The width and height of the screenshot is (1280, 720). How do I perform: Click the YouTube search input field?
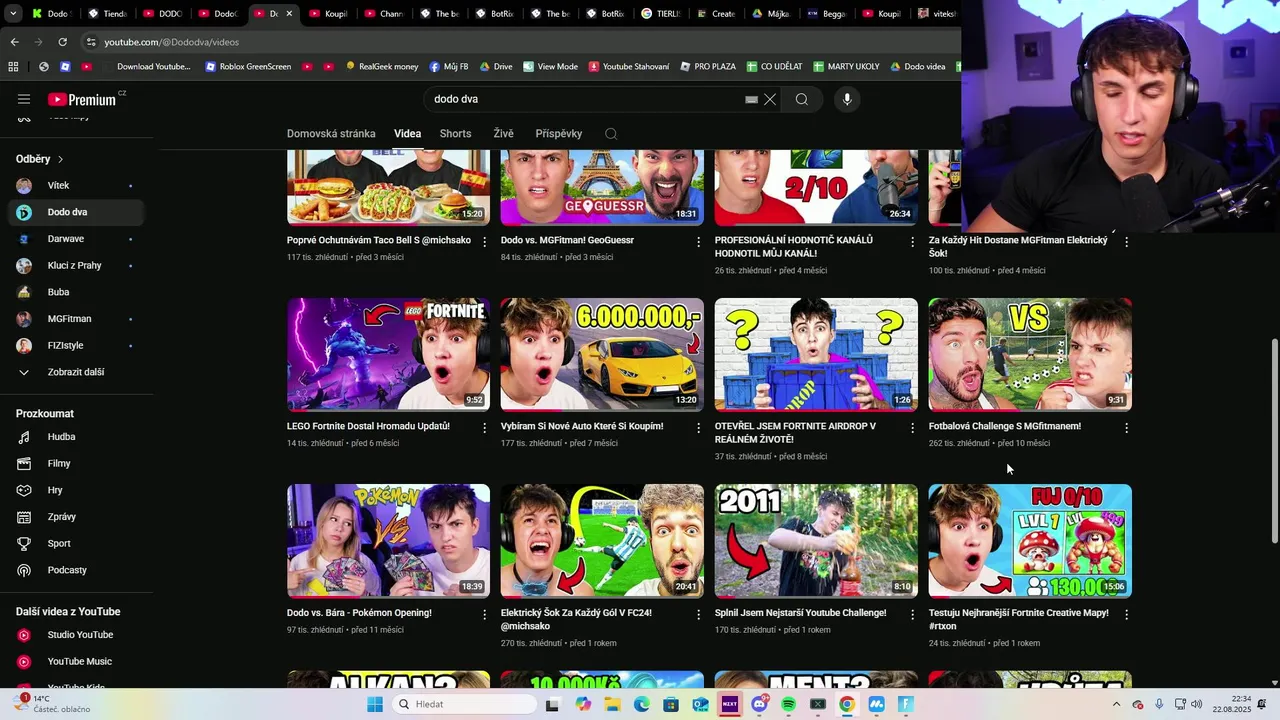tap(585, 99)
